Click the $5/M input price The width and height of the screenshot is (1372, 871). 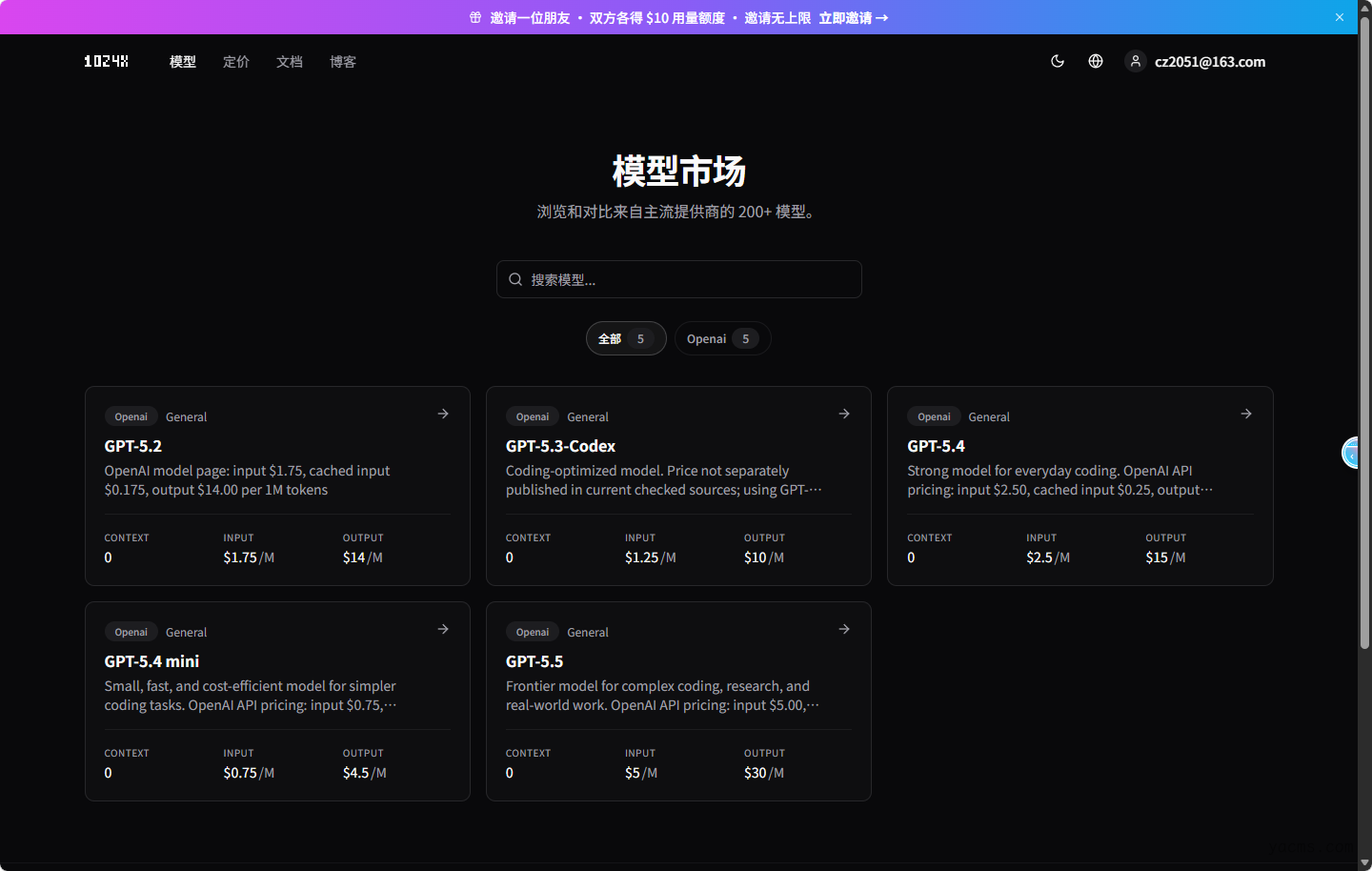point(641,773)
